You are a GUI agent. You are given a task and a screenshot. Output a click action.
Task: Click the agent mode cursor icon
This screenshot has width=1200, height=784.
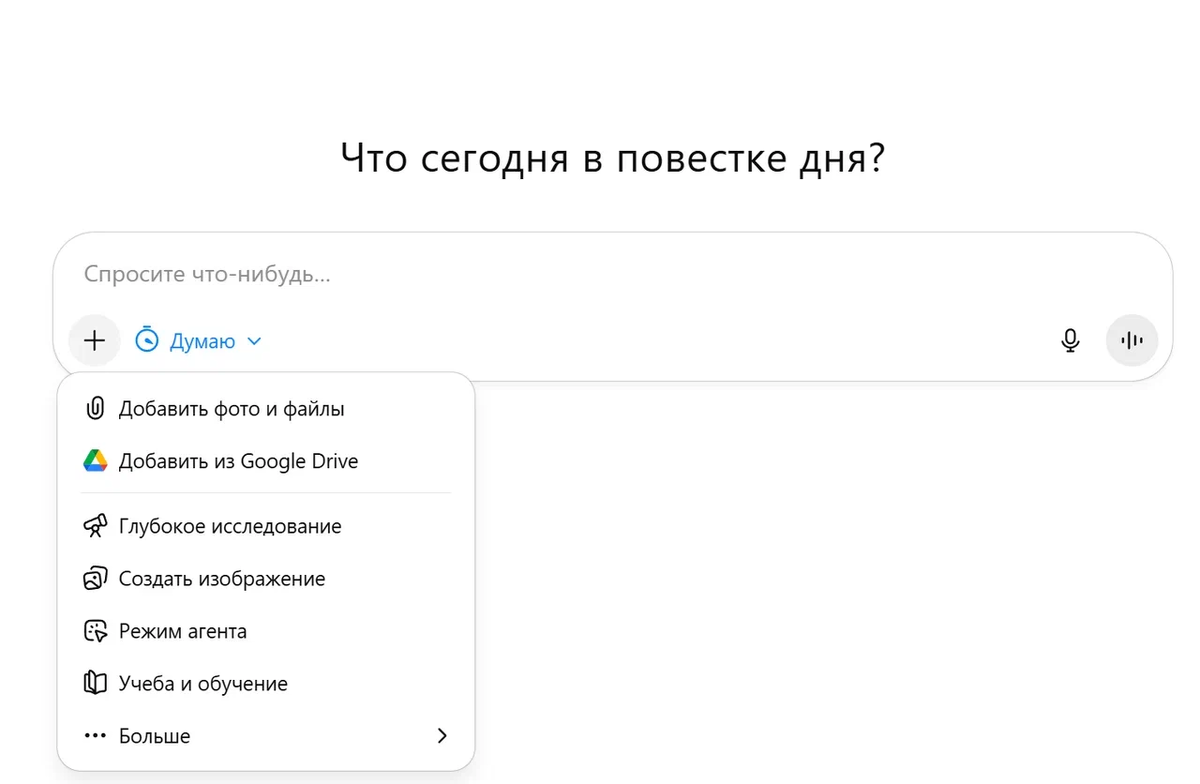(x=95, y=631)
